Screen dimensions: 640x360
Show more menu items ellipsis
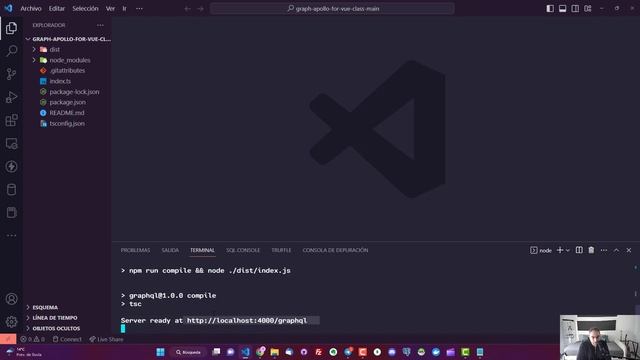click(x=139, y=9)
